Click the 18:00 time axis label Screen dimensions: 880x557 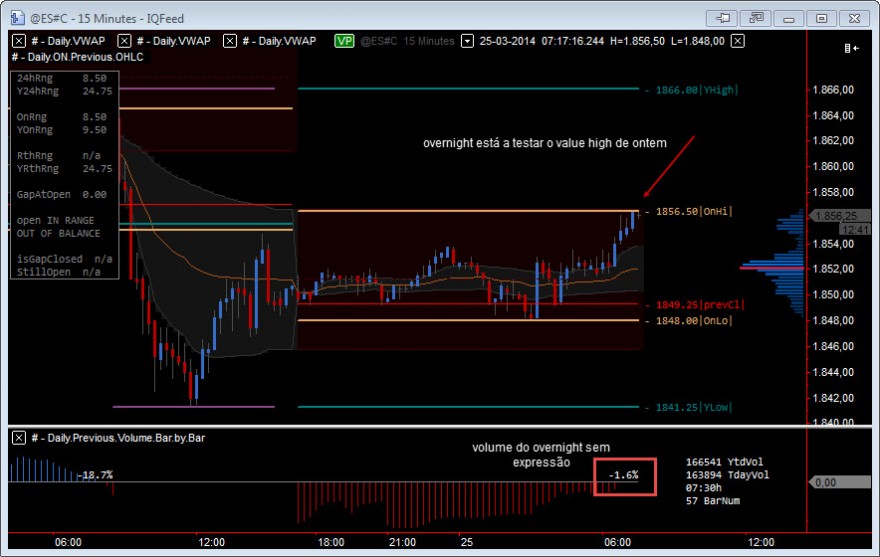point(331,542)
